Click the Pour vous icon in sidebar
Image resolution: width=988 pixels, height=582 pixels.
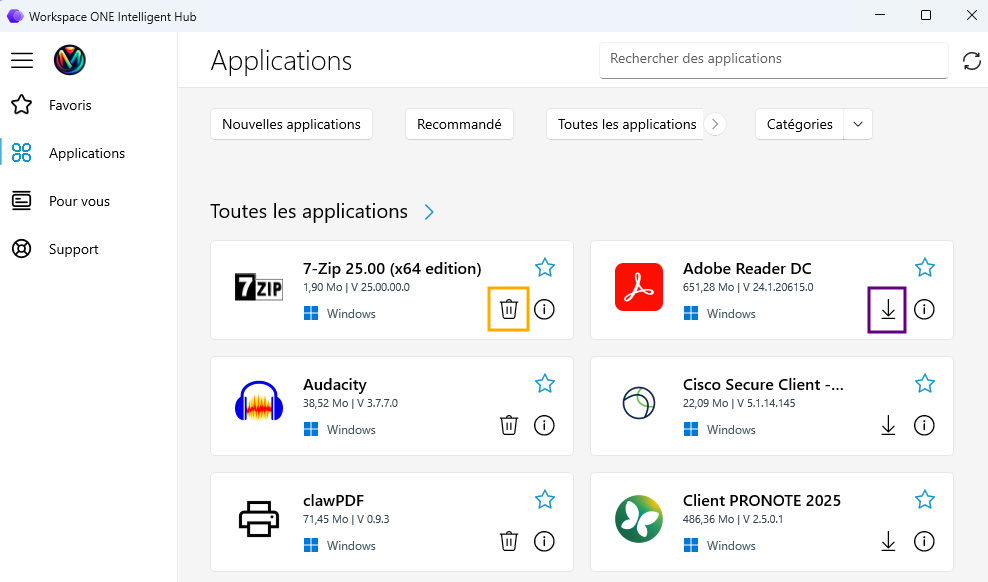coord(21,201)
